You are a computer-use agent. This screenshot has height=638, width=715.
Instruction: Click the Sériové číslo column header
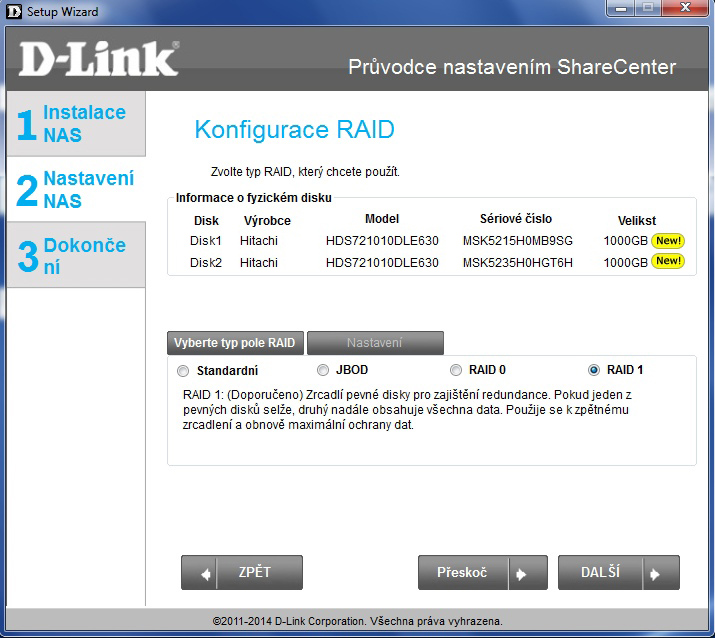(516, 219)
